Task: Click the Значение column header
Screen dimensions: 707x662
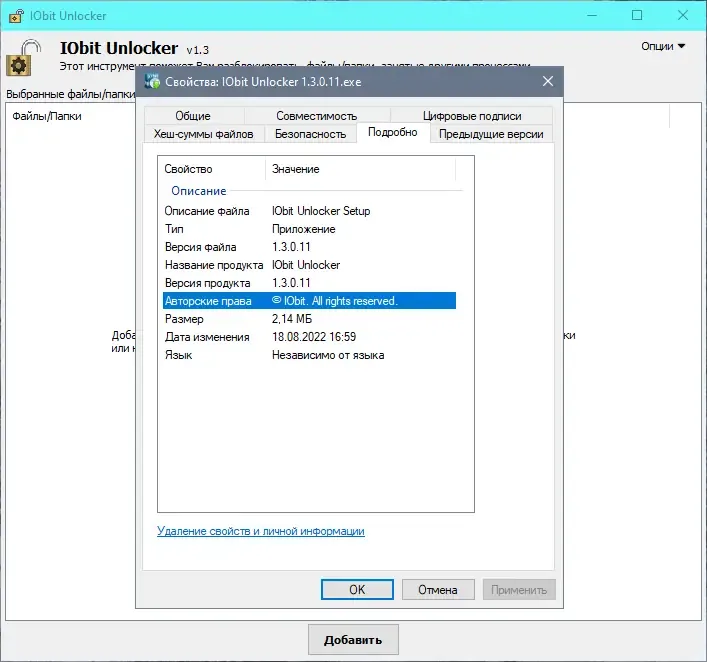Action: 361,169
